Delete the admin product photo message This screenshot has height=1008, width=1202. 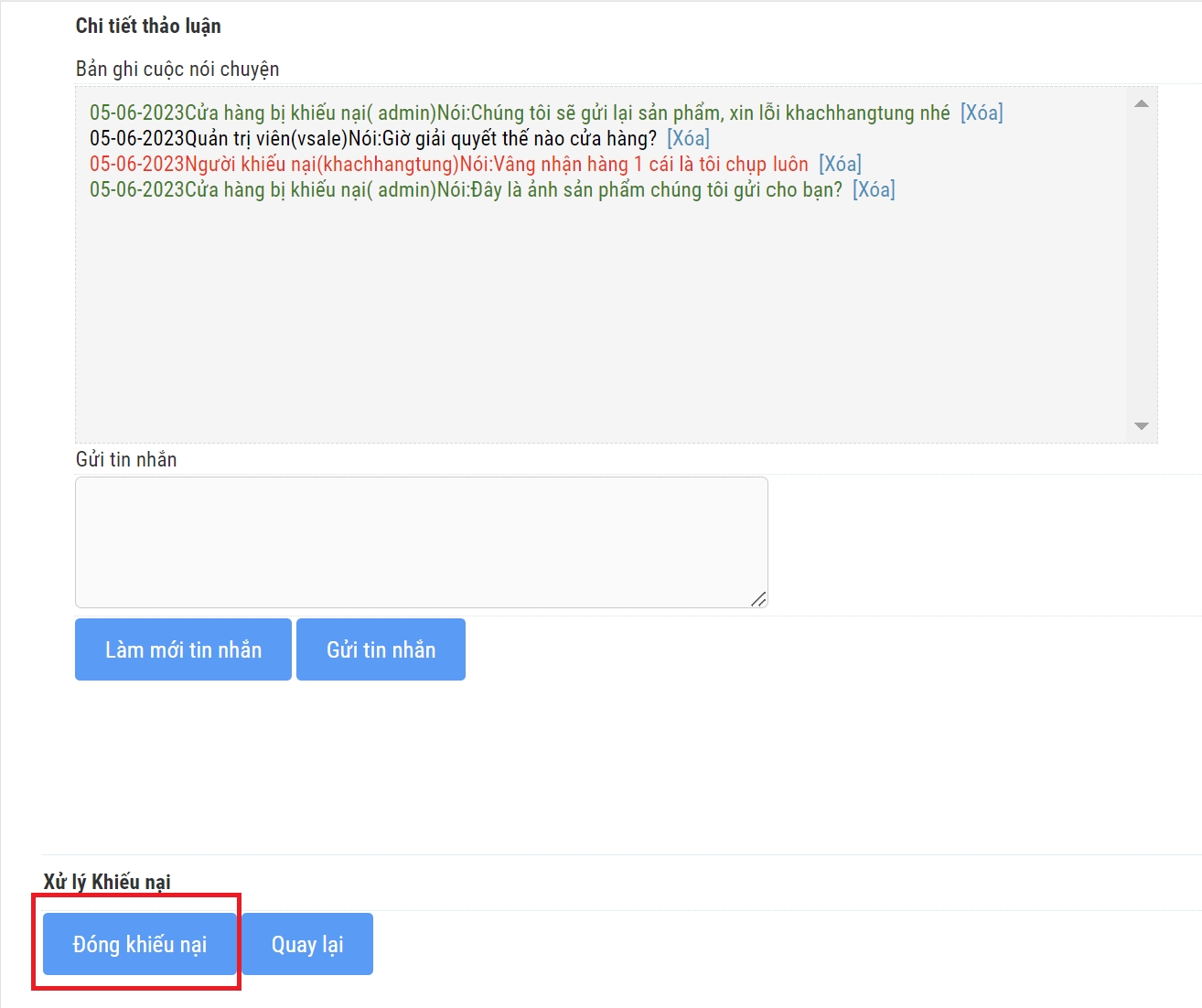point(873,190)
